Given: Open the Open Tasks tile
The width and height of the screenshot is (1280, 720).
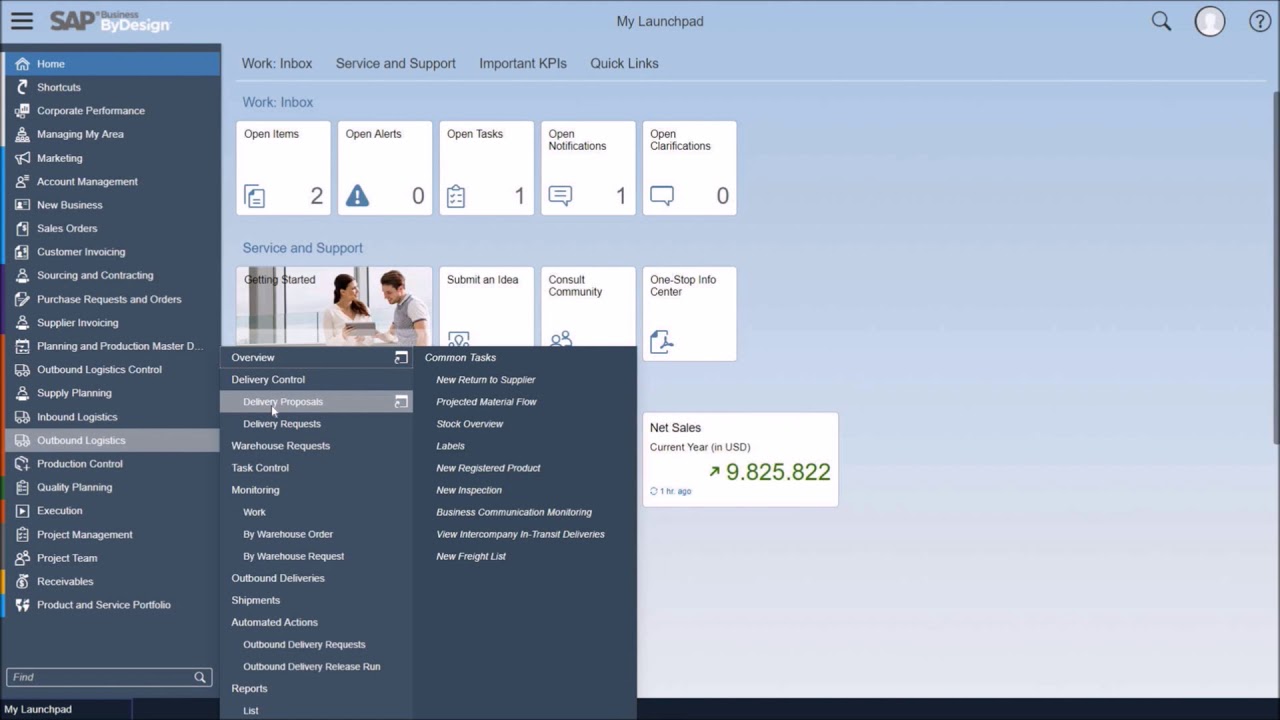Looking at the screenshot, I should click(486, 168).
